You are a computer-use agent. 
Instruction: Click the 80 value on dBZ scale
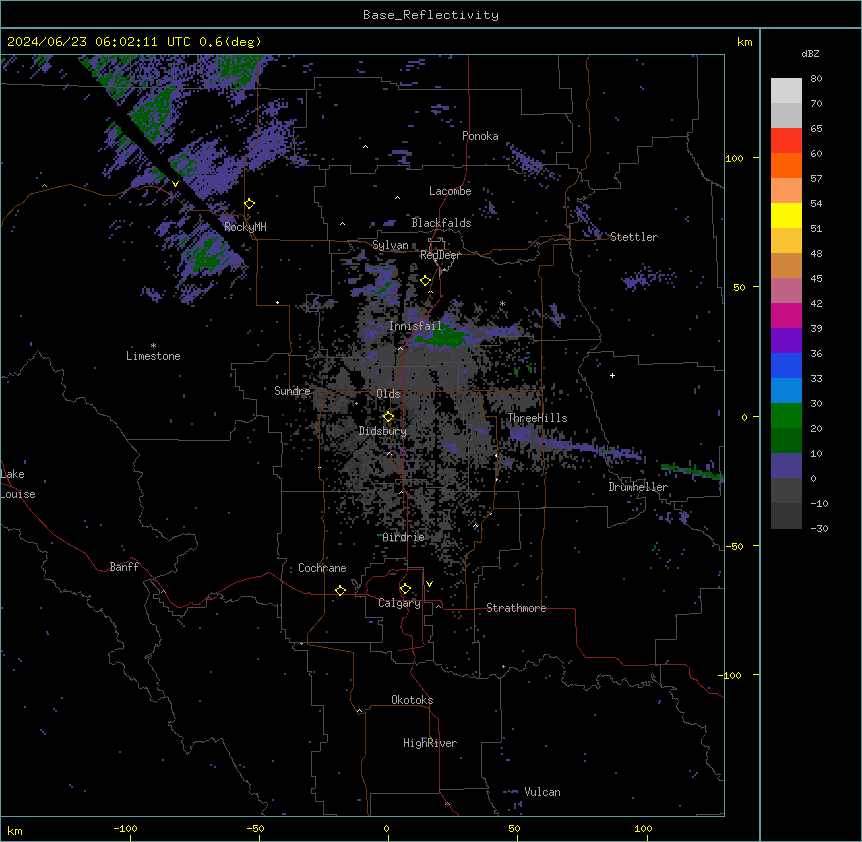(816, 79)
